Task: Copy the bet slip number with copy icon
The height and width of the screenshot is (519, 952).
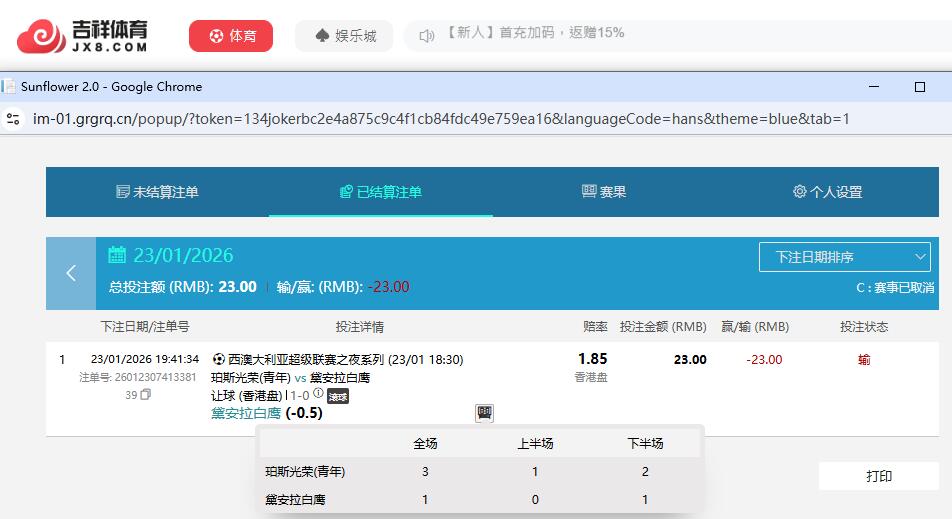Action: (146, 395)
